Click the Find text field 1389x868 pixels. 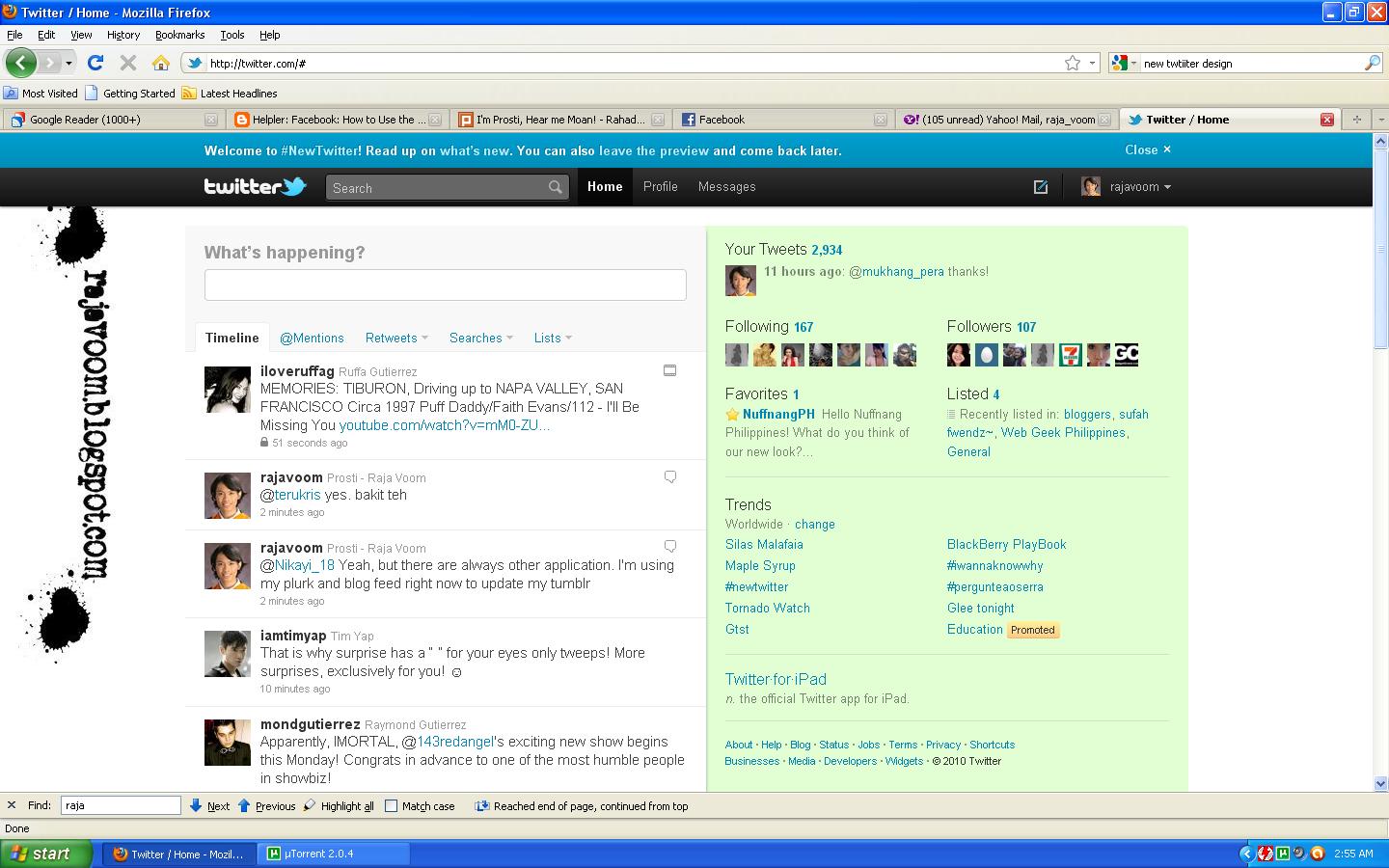coord(121,805)
